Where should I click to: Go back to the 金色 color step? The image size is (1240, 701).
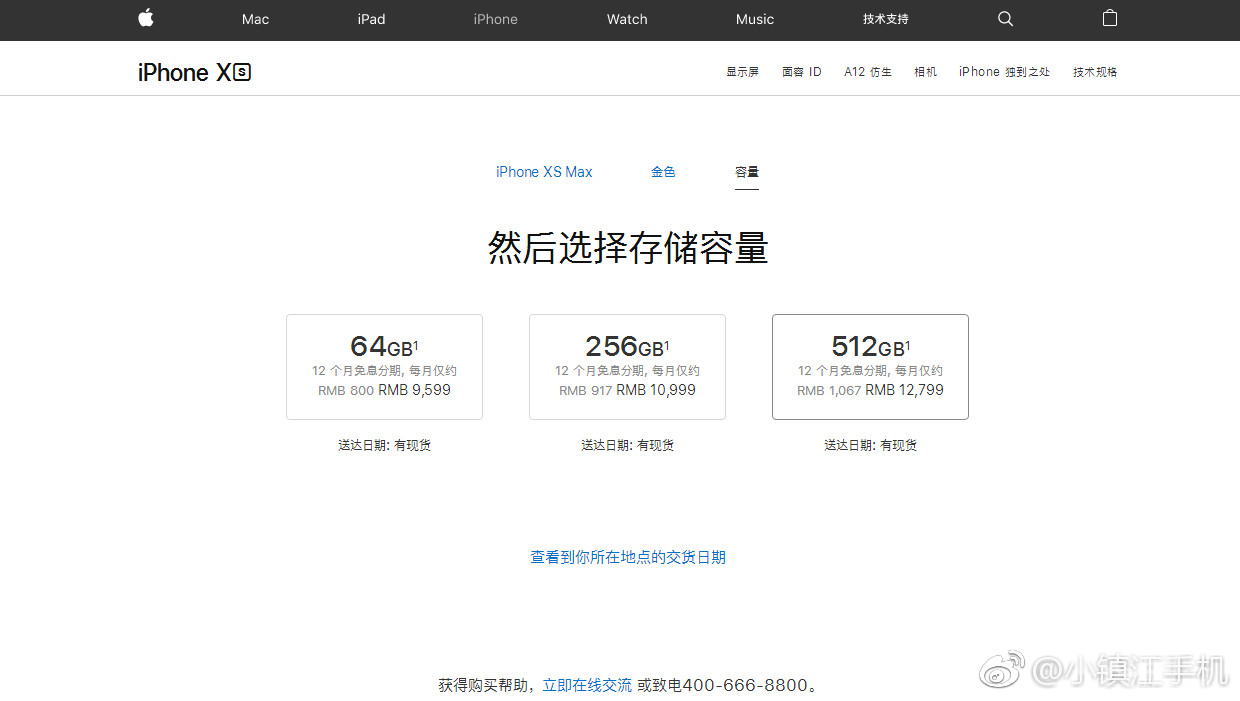pyautogui.click(x=663, y=172)
